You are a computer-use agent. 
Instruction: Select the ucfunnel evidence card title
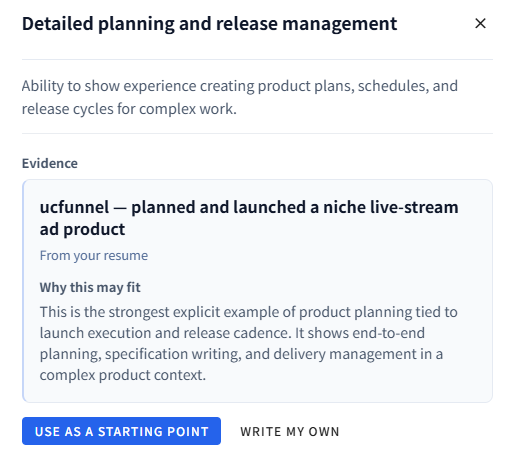pyautogui.click(x=249, y=218)
